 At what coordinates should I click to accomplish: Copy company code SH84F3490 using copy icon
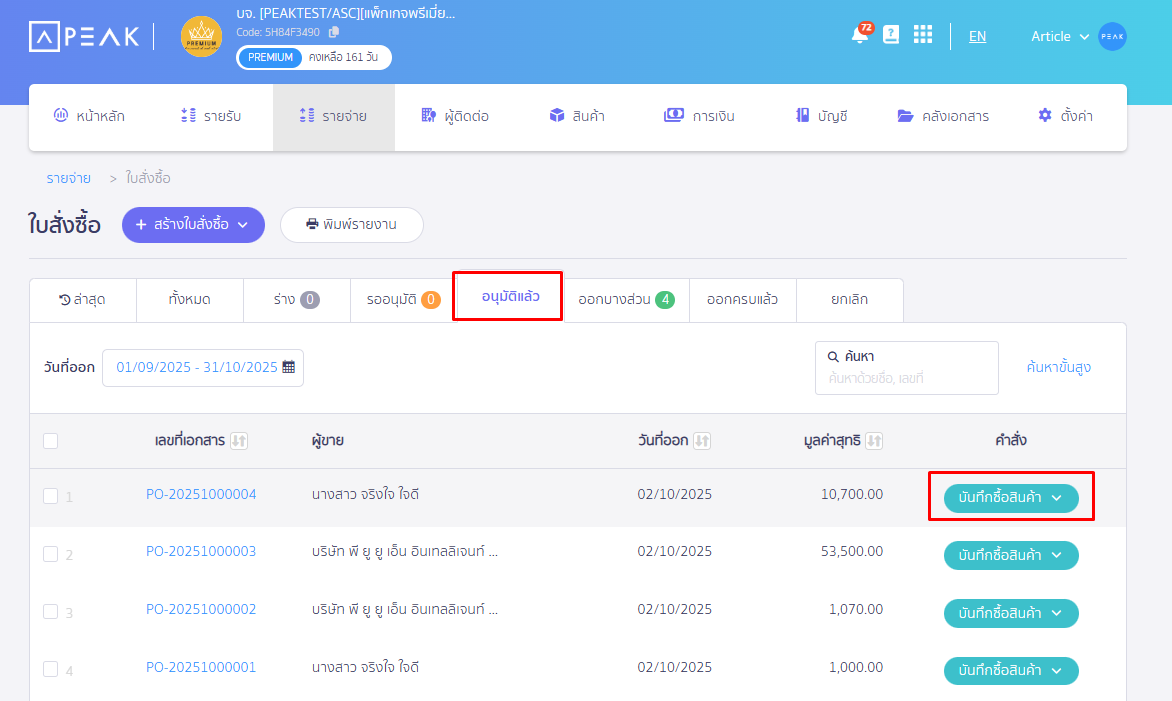pyautogui.click(x=334, y=31)
